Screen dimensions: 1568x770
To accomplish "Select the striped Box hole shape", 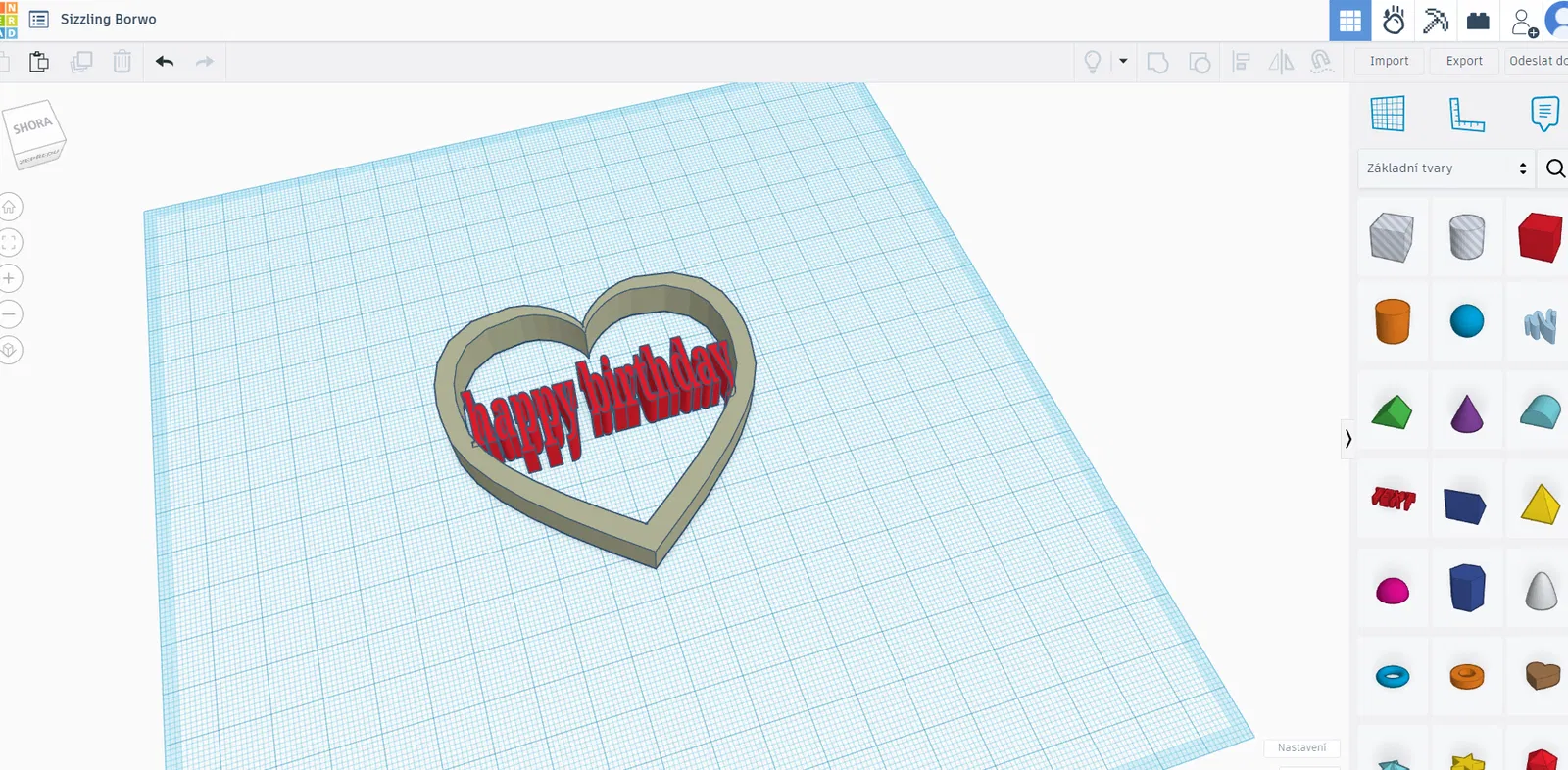I will click(x=1392, y=237).
